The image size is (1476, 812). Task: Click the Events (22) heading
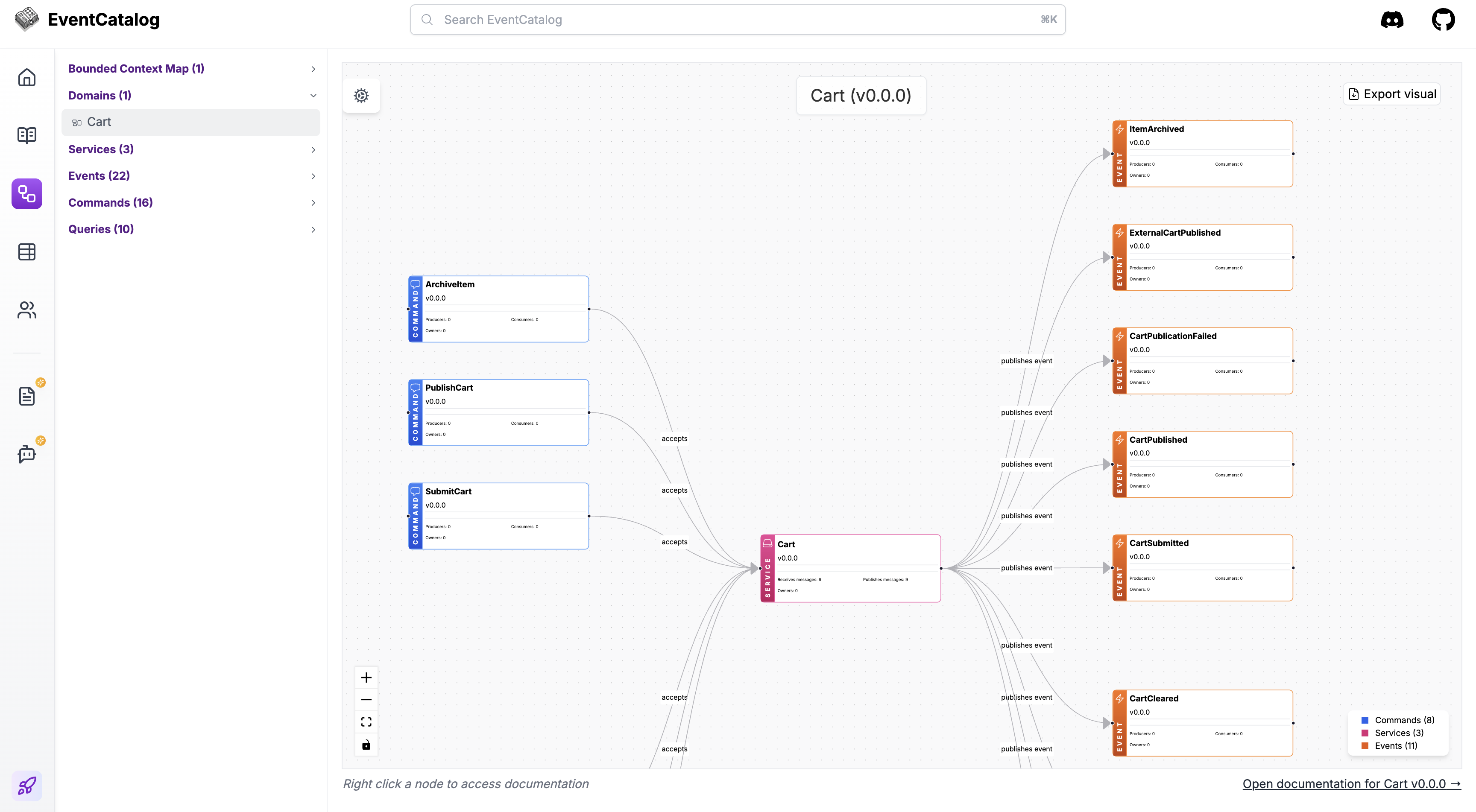pyautogui.click(x=99, y=176)
